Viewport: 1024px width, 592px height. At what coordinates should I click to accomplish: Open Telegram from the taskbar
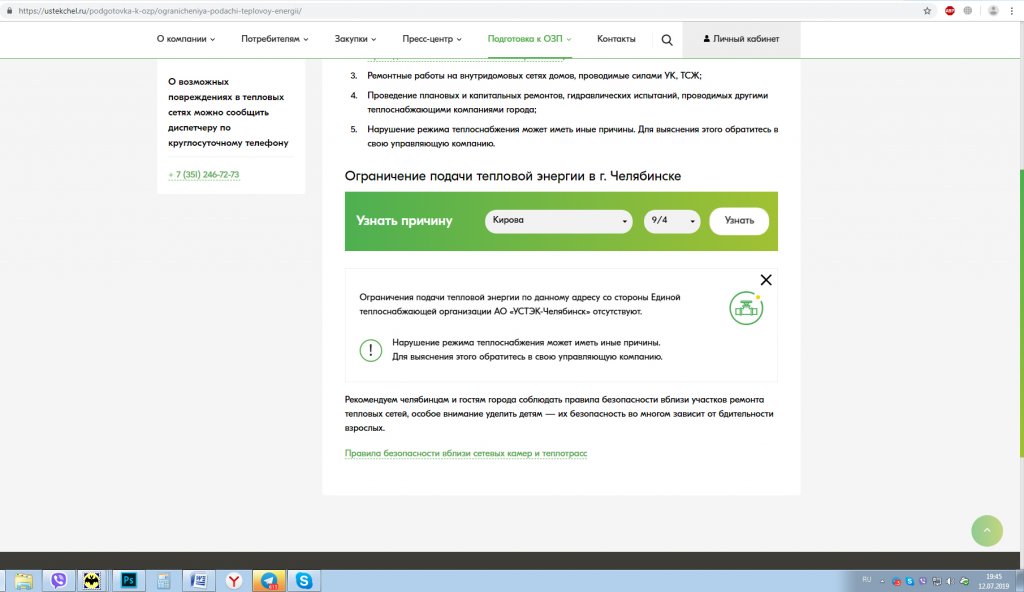click(268, 580)
